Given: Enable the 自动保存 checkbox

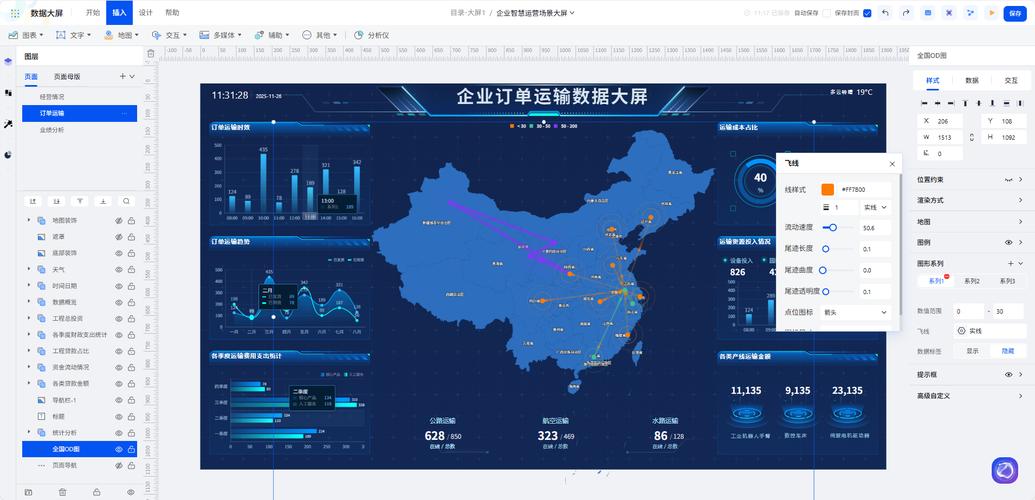Looking at the screenshot, I should pyautogui.click(x=826, y=13).
